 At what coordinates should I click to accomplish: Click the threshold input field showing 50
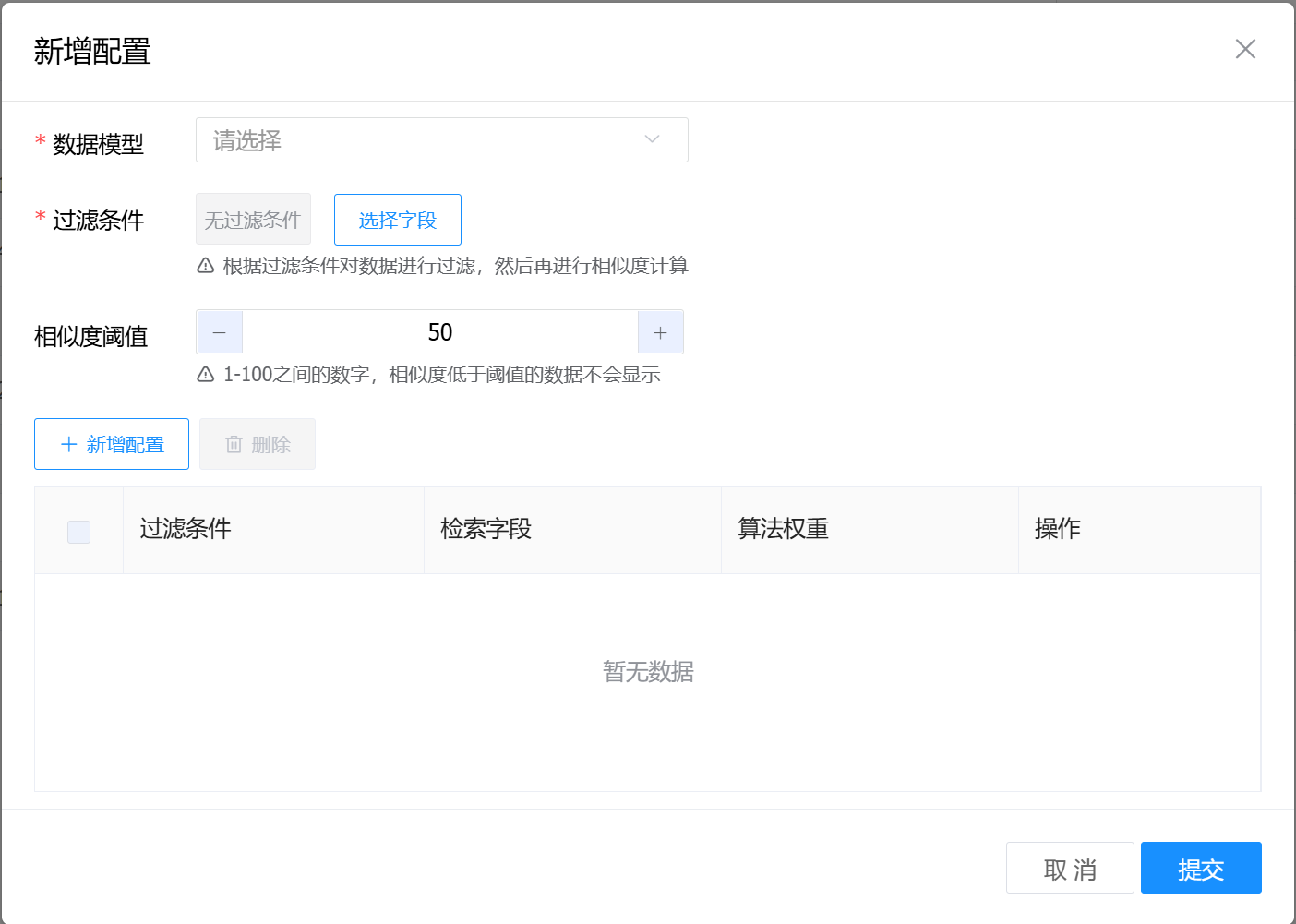[x=439, y=332]
